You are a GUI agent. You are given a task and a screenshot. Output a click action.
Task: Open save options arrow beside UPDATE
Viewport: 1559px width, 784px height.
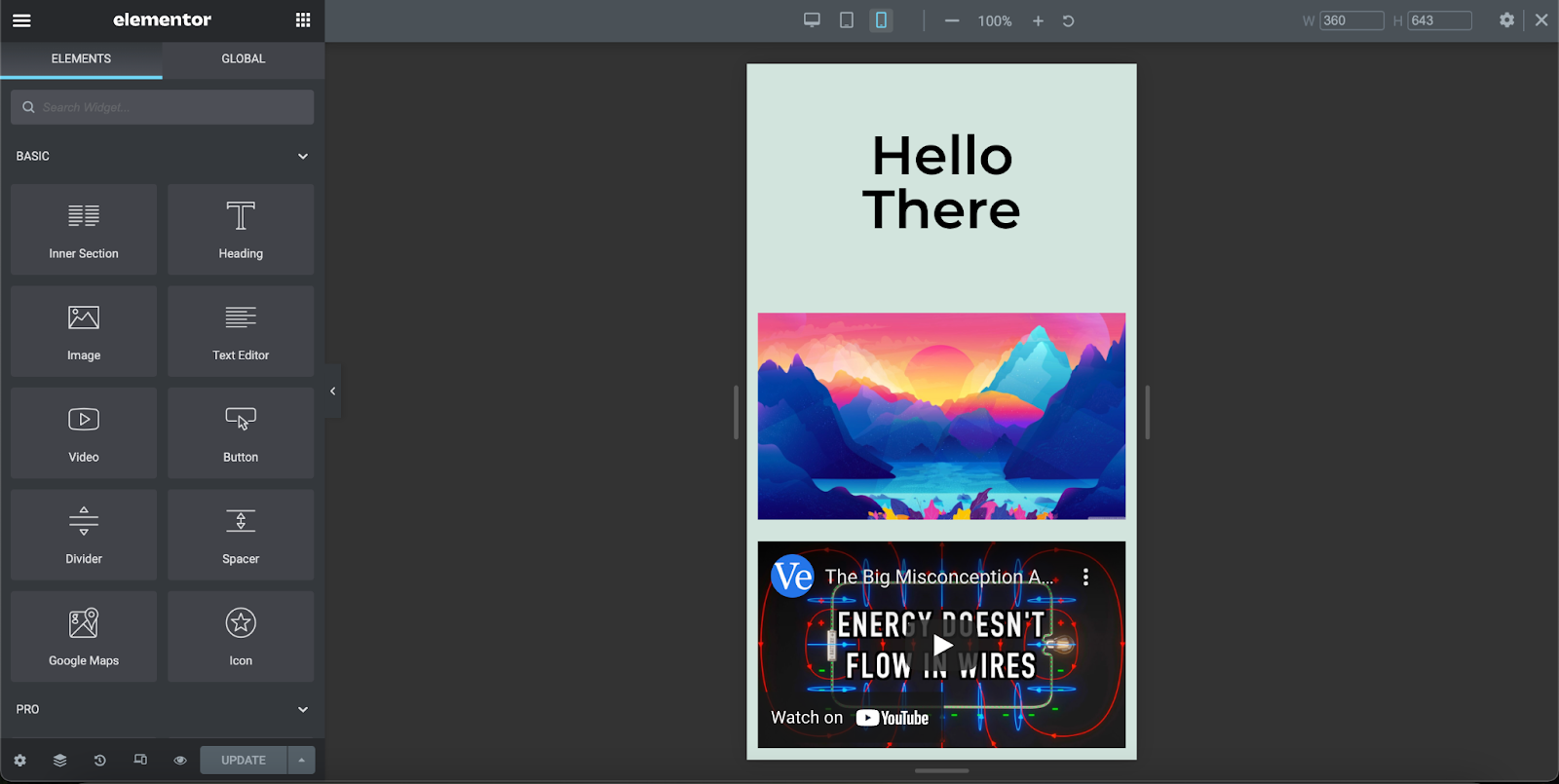point(301,760)
